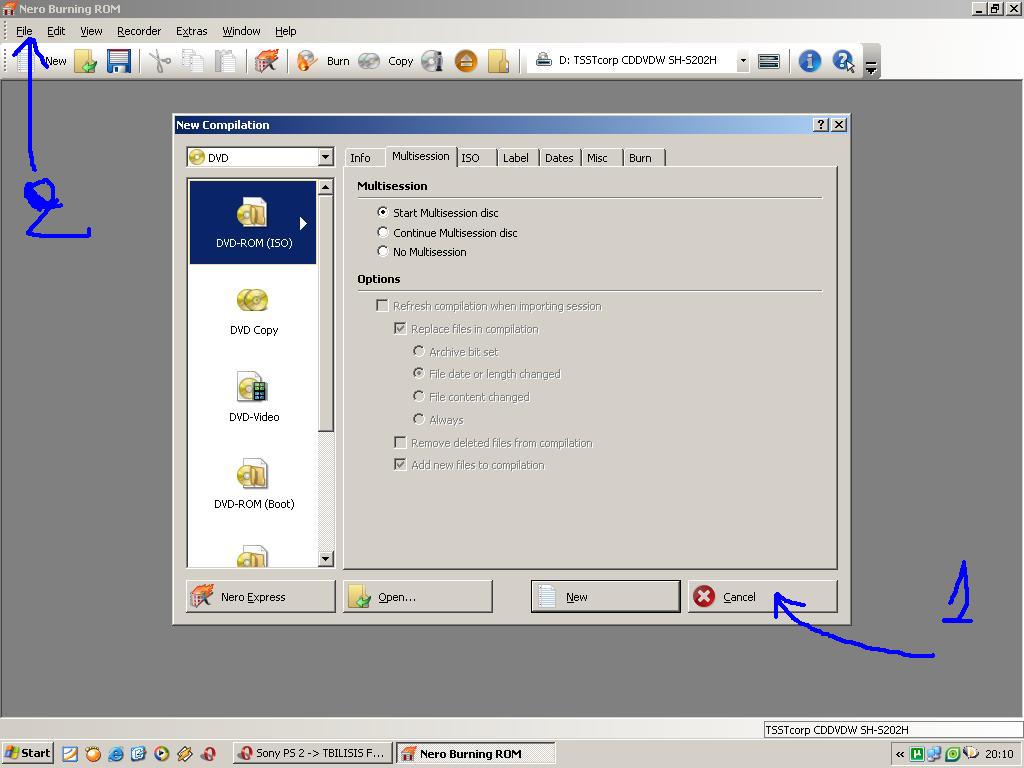Expand hidden system tray icons chevron
The width and height of the screenshot is (1024, 768).
pyautogui.click(x=900, y=754)
